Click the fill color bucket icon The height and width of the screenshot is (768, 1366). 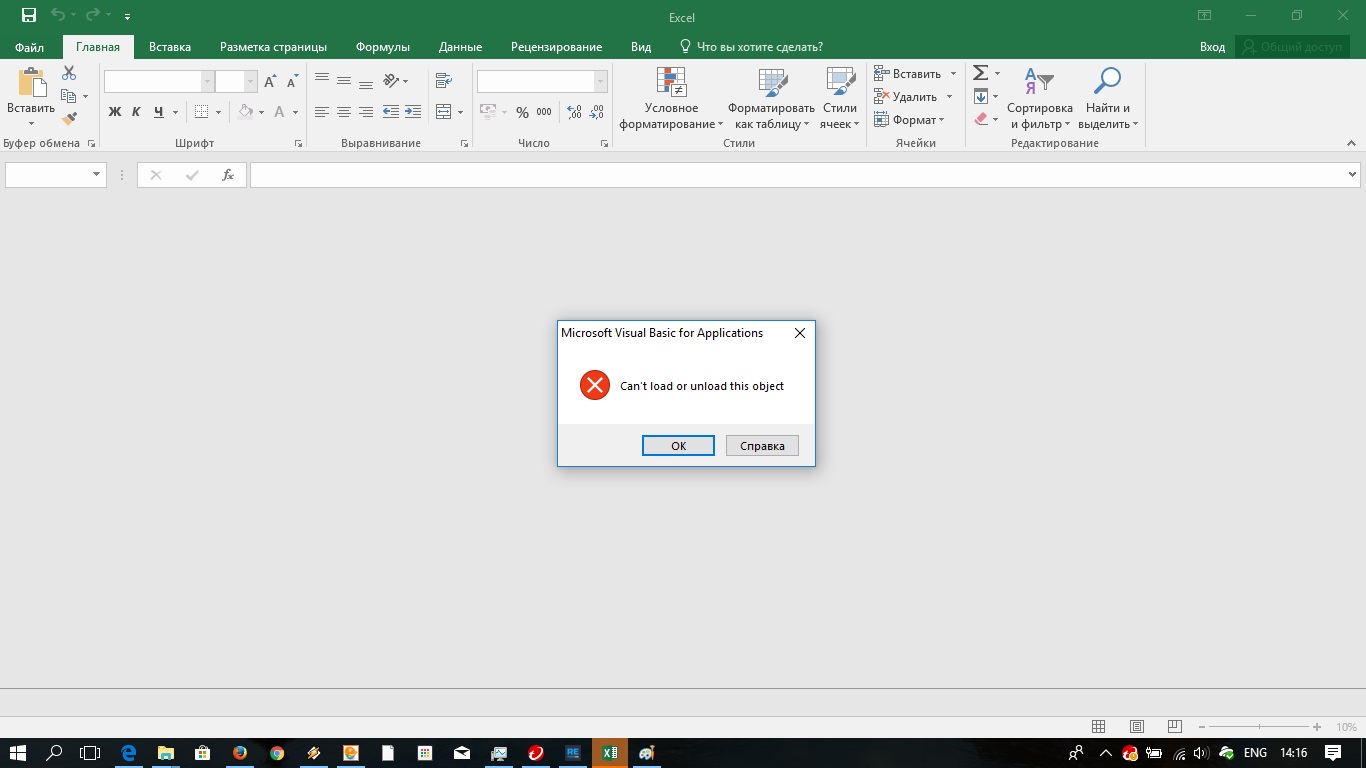245,112
